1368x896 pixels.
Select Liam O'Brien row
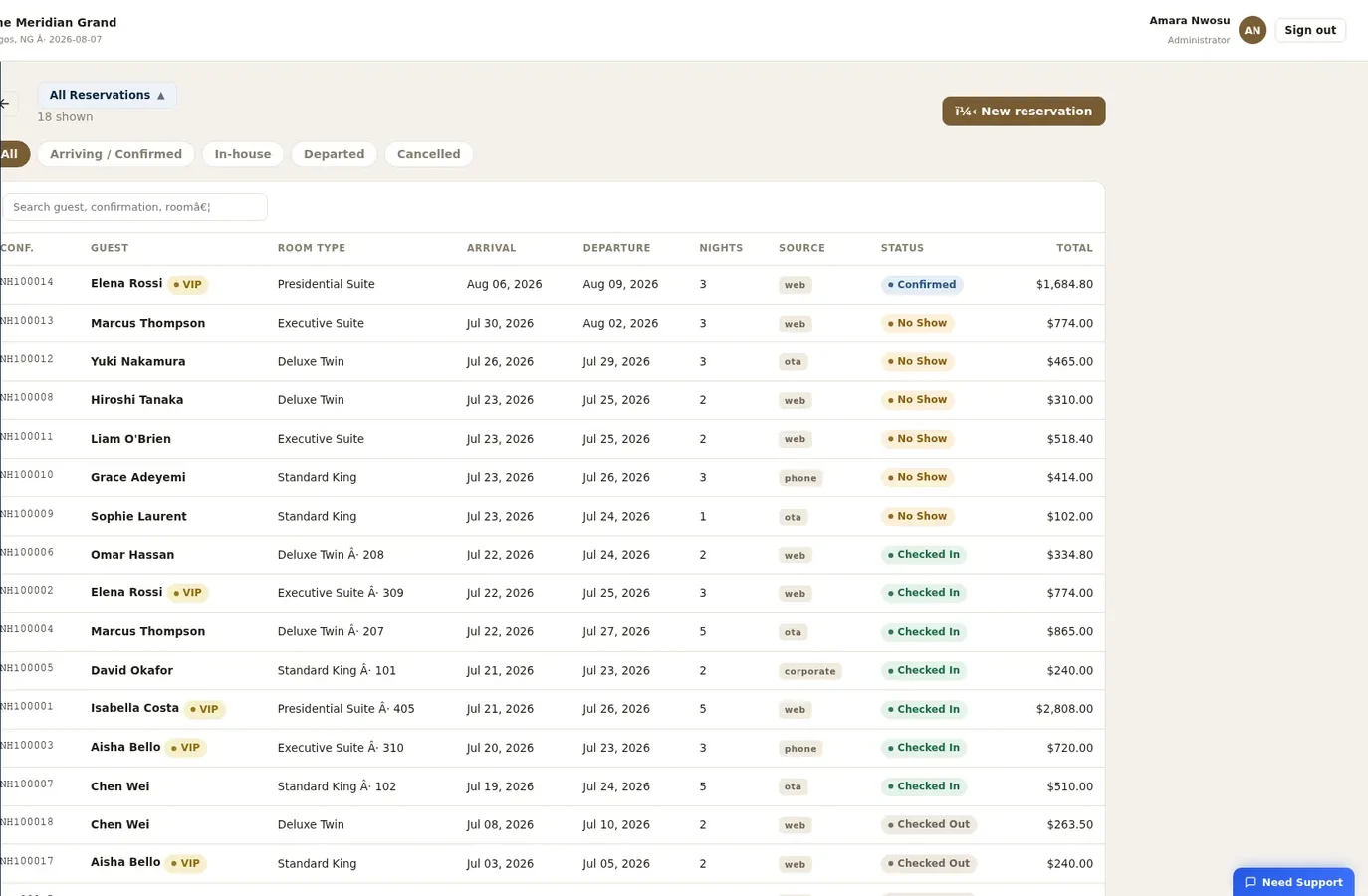553,439
